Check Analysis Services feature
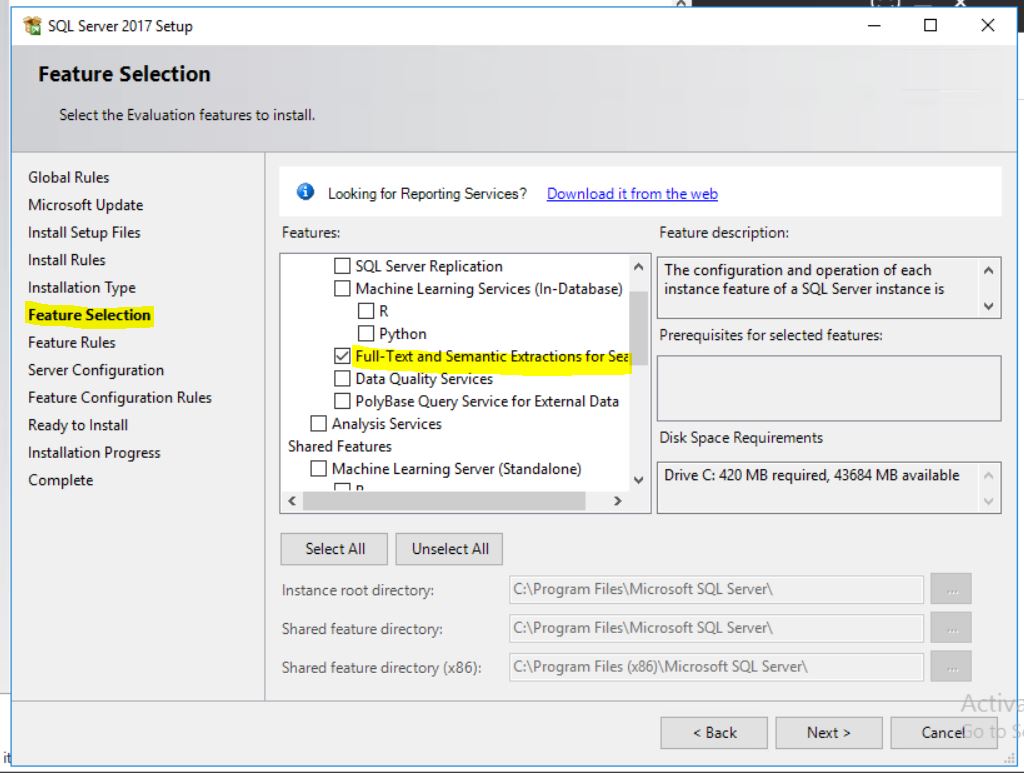The width and height of the screenshot is (1024, 773). click(x=320, y=423)
